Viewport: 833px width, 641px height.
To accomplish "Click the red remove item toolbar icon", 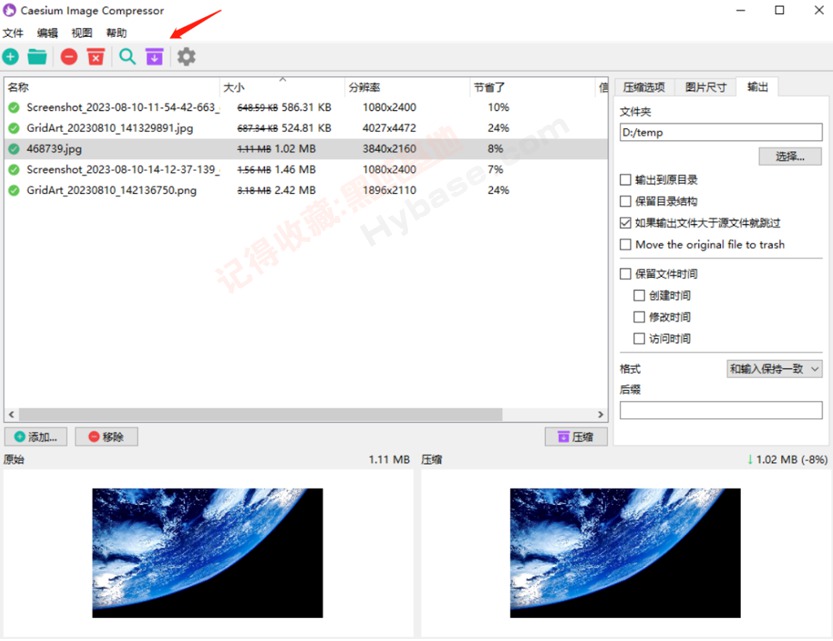I will pyautogui.click(x=69, y=56).
